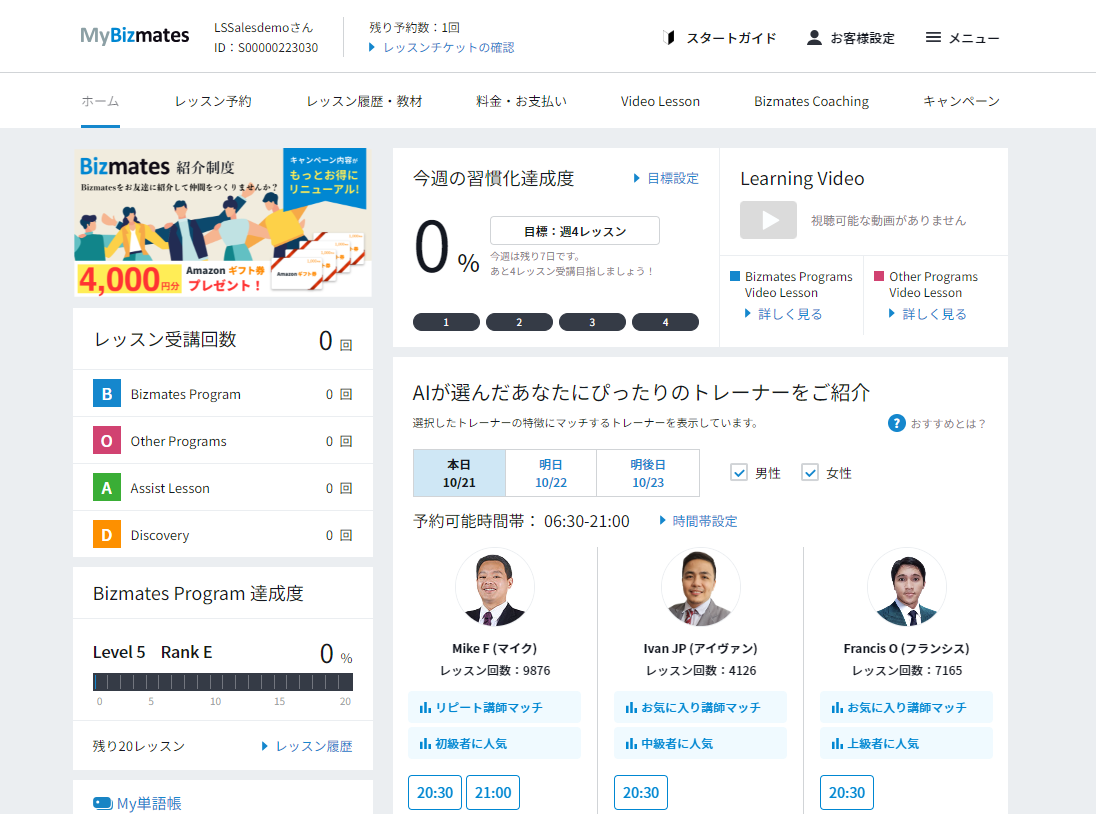
Task: Click the おすすめとは？ help question icon
Action: (896, 422)
